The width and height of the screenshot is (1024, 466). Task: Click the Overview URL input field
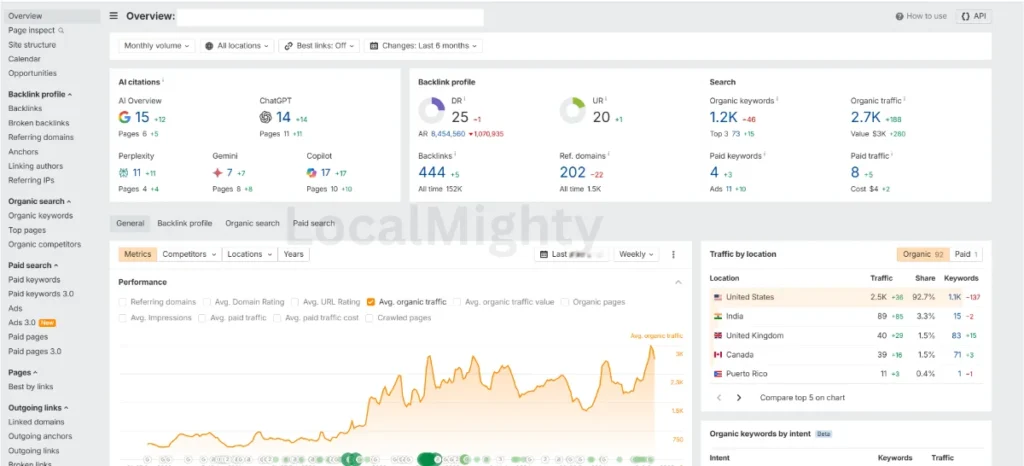tap(332, 16)
